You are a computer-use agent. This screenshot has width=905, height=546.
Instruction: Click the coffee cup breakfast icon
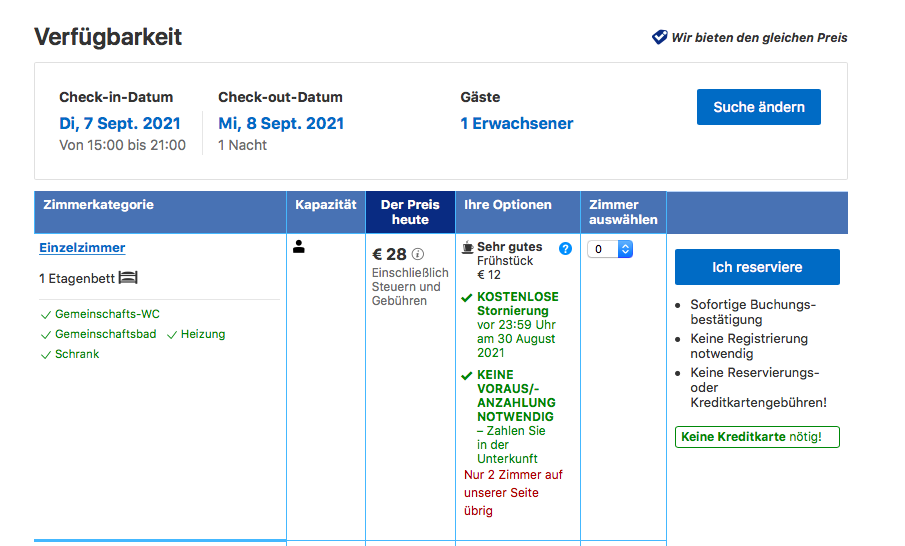[x=467, y=247]
